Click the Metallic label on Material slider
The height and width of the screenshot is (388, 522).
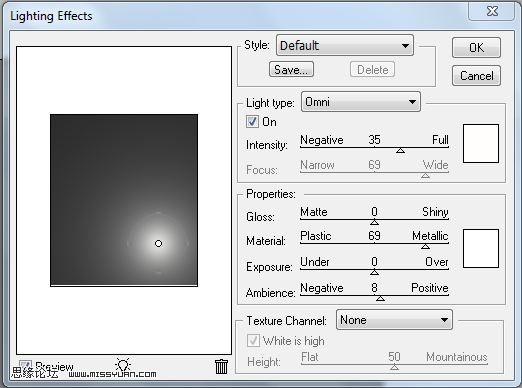430,236
